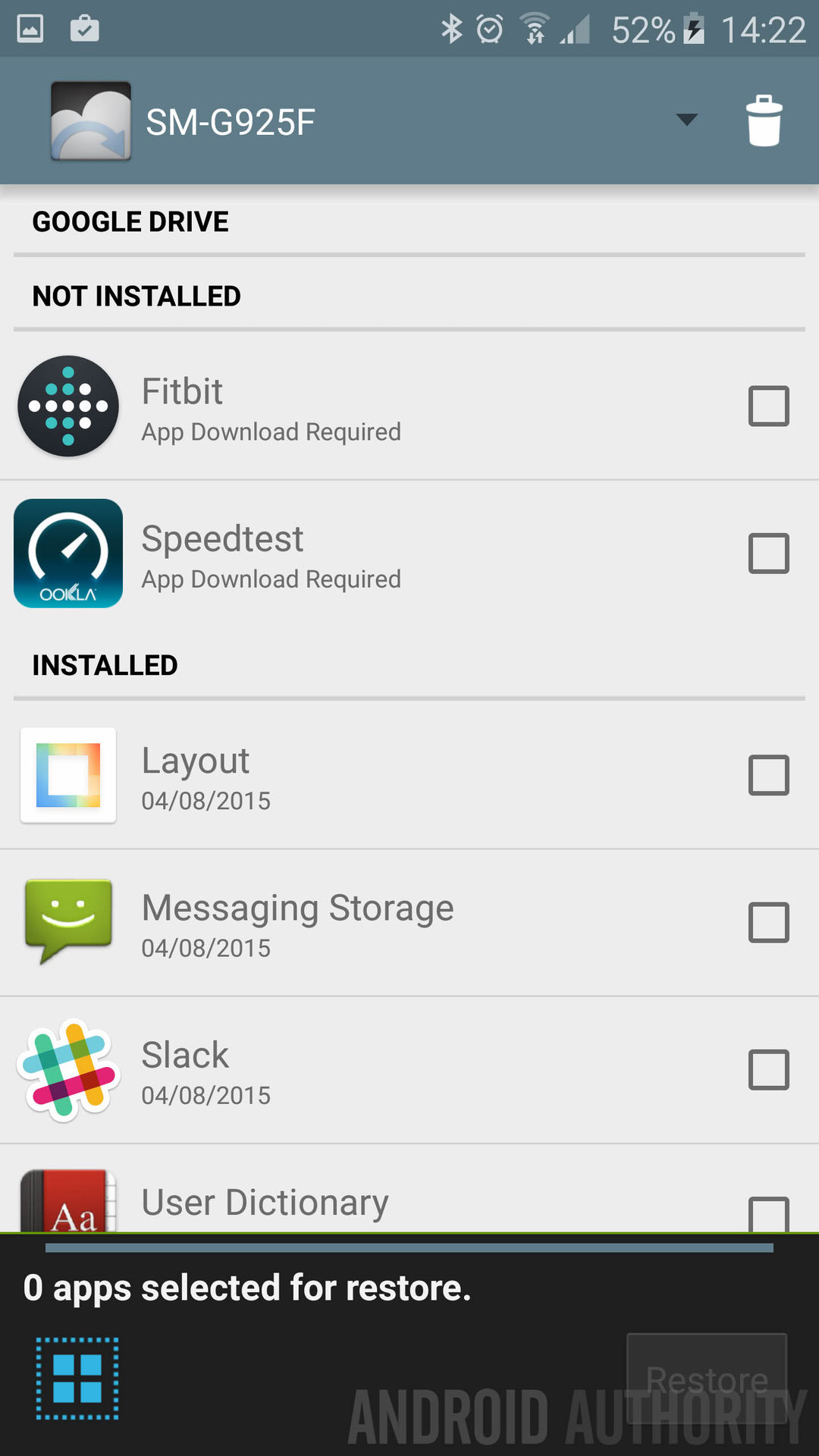Viewport: 819px width, 1456px height.
Task: Tap the Fitbit app icon
Action: (68, 406)
